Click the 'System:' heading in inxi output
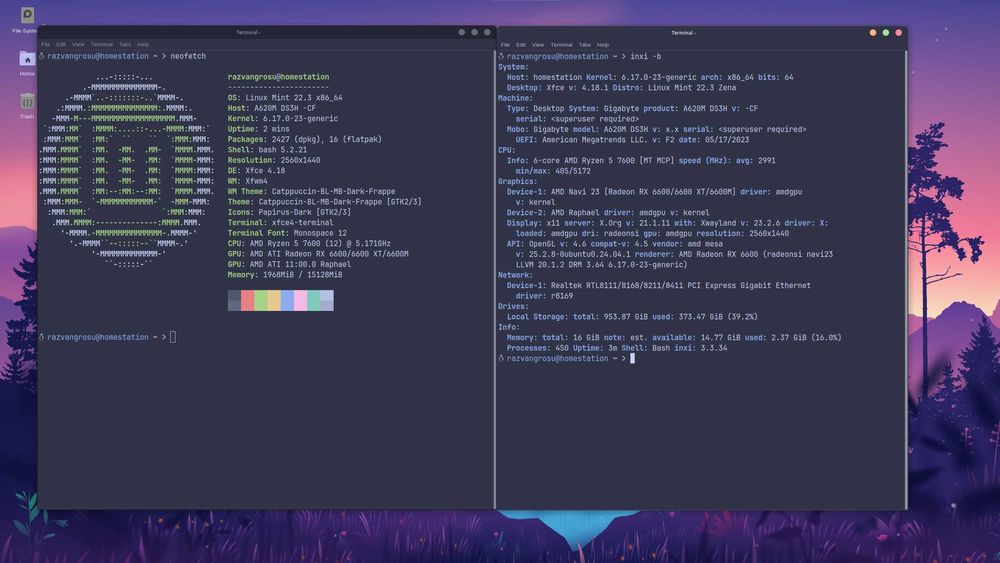The image size is (1000, 563). [x=513, y=67]
